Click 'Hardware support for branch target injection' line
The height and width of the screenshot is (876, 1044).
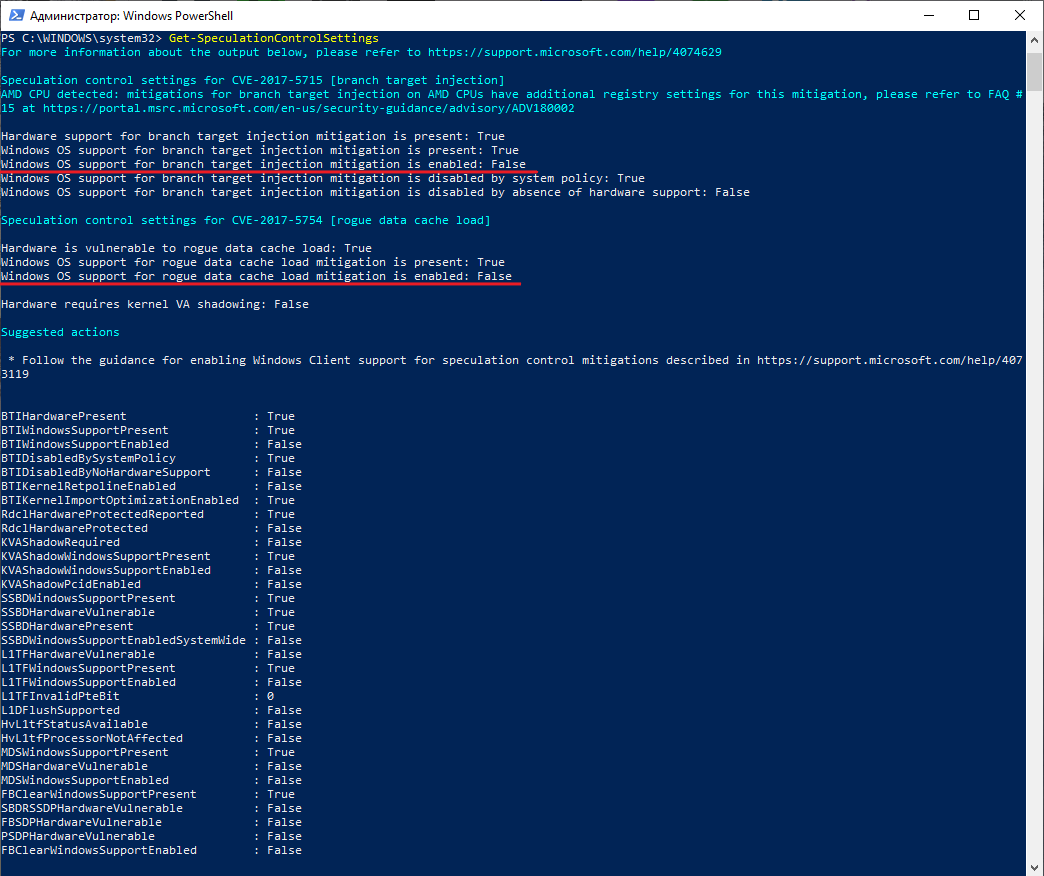pyautogui.click(x=253, y=136)
